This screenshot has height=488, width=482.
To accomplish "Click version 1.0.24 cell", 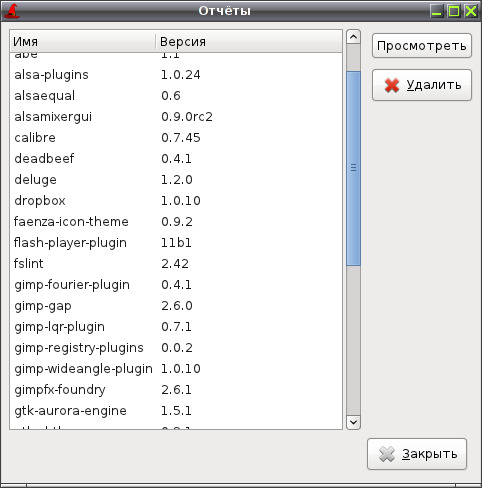I will 181,75.
